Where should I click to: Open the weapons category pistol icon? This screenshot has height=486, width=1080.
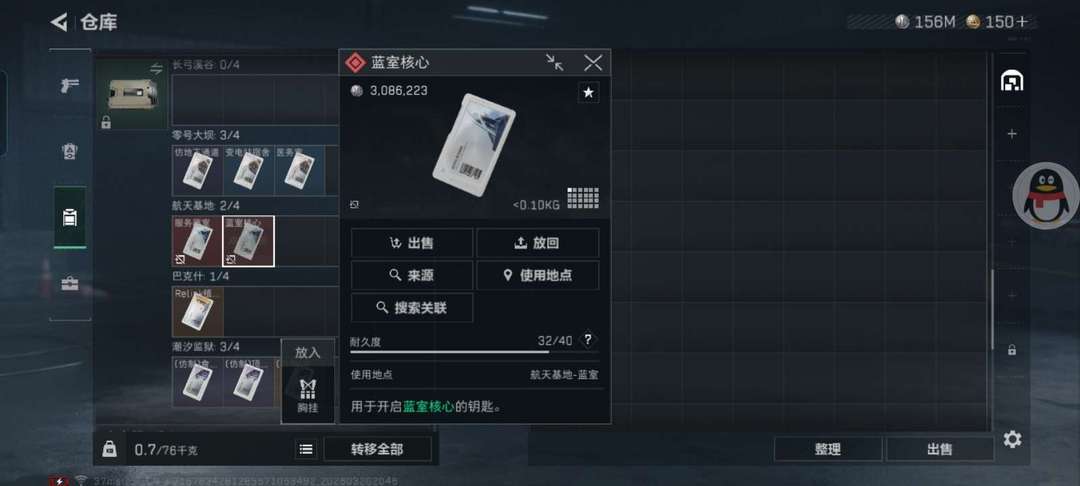[70, 85]
